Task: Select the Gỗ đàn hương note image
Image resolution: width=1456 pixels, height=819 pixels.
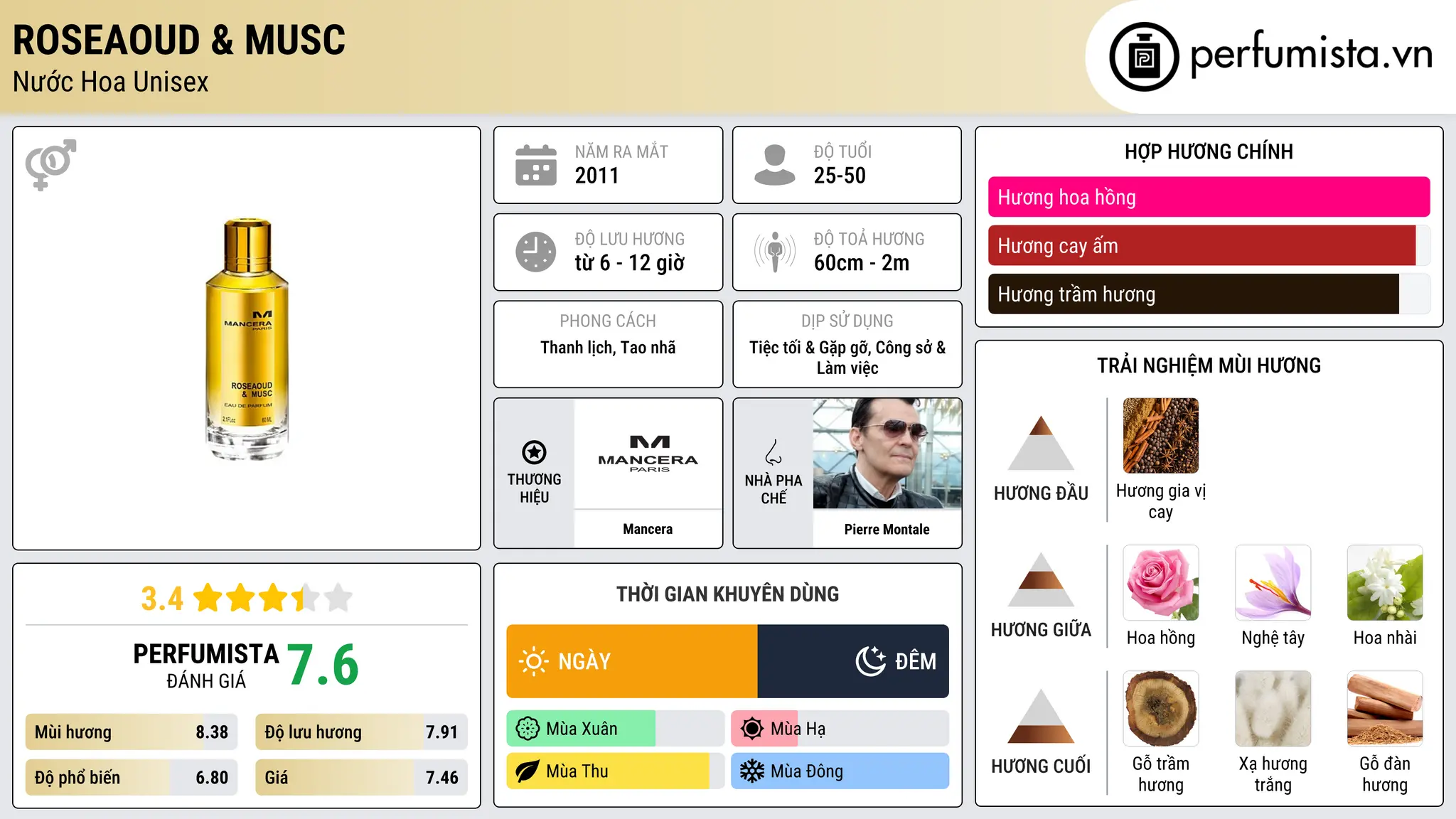Action: (1385, 709)
